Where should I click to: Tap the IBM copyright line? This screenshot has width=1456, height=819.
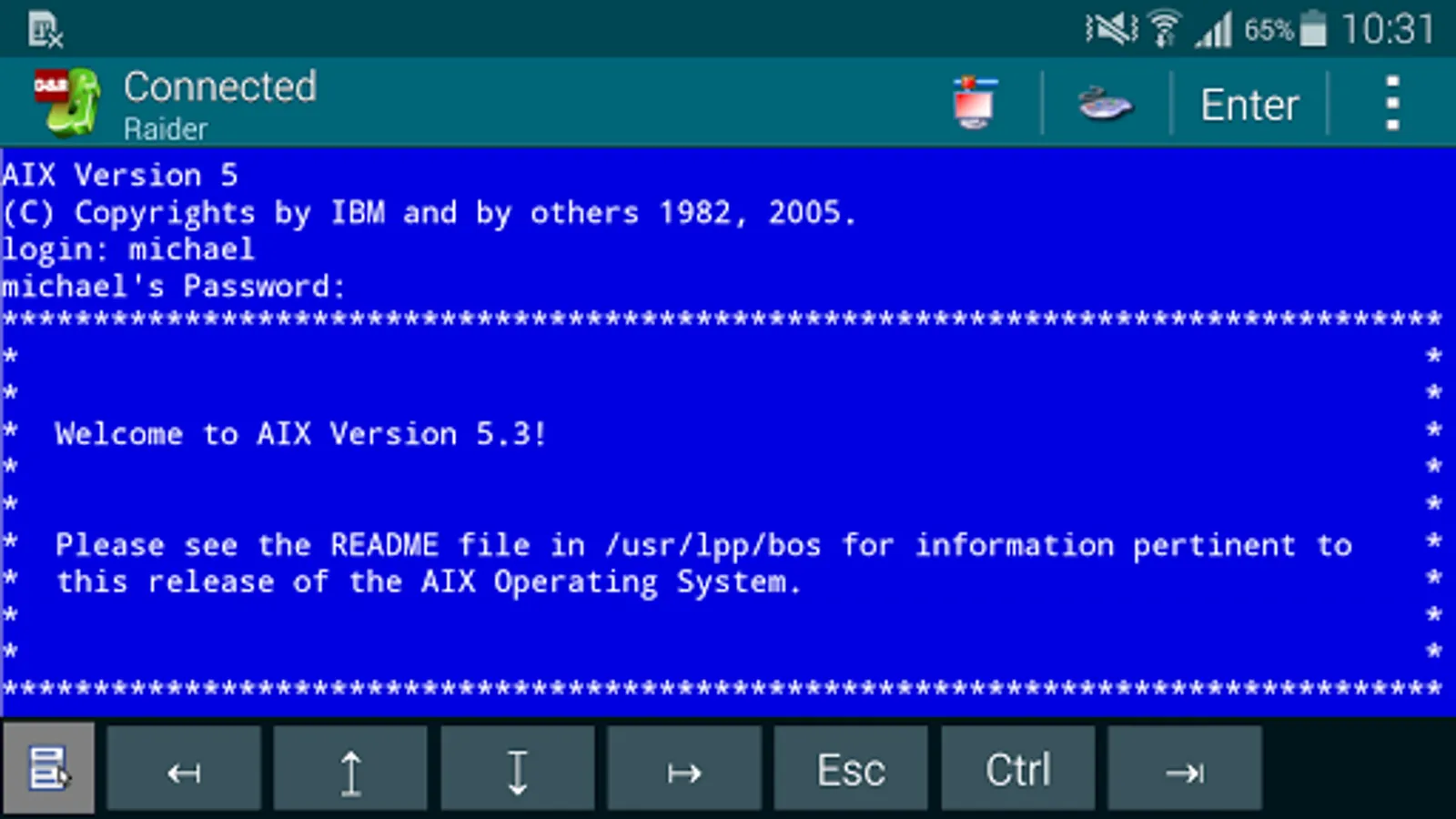[429, 213]
